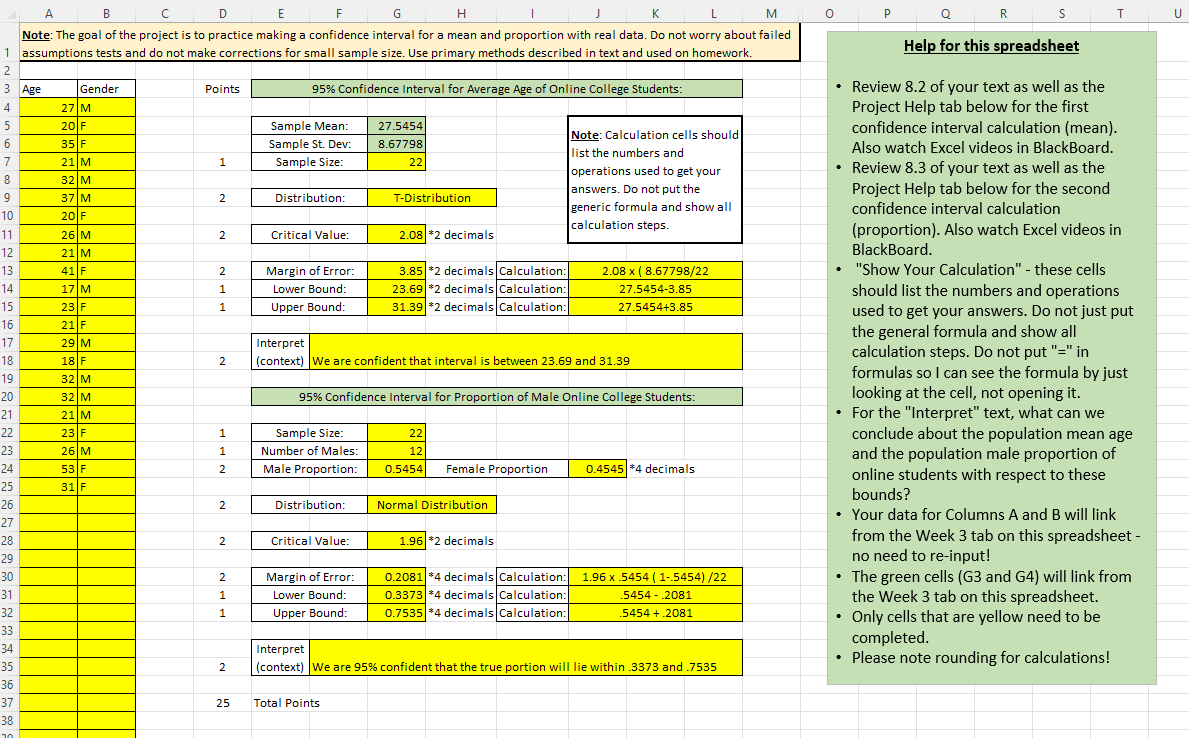This screenshot has height=738, width=1189.
Task: Click Total Points label
Action: point(287,703)
